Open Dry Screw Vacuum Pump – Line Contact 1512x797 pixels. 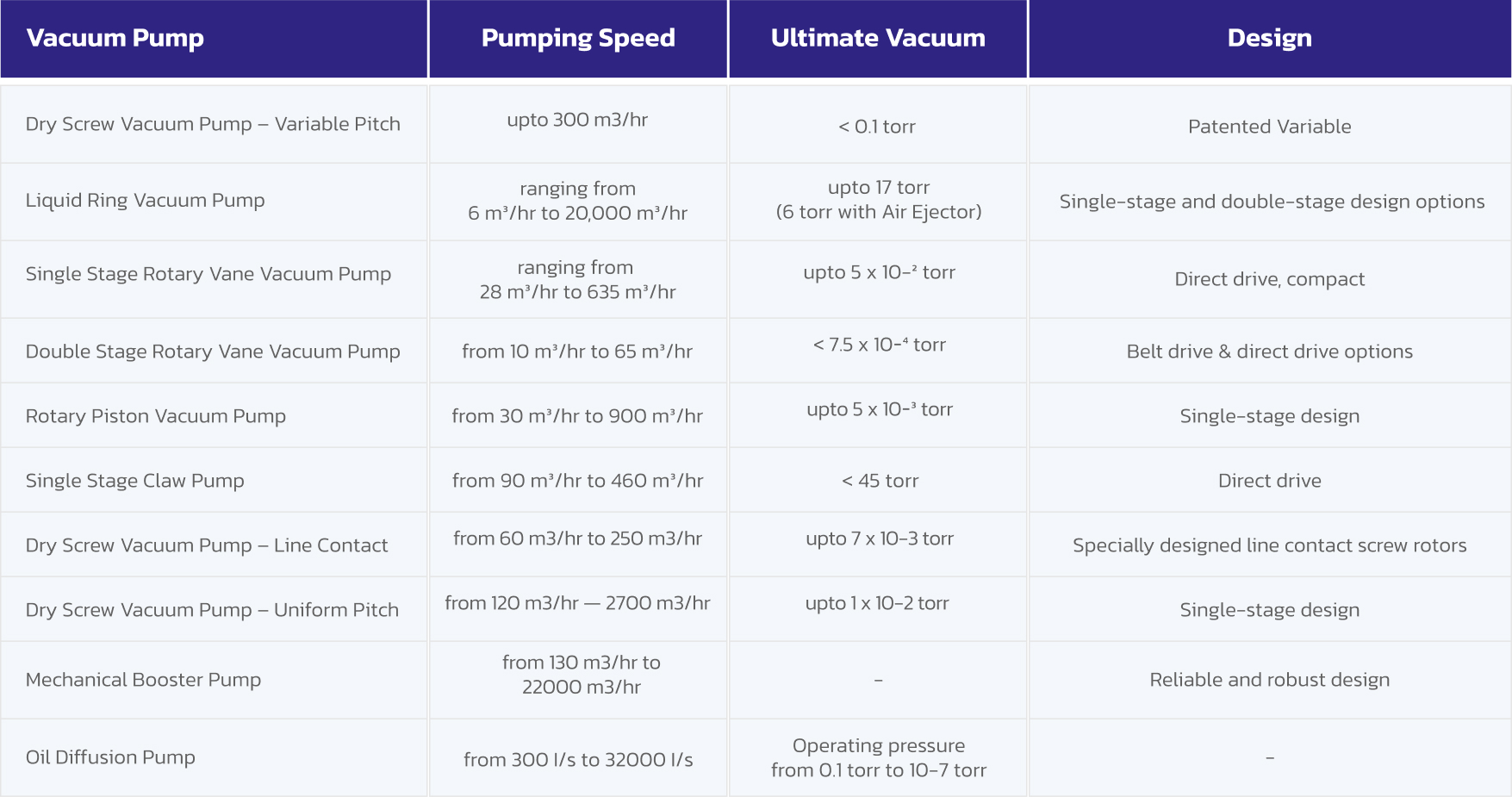(207, 545)
